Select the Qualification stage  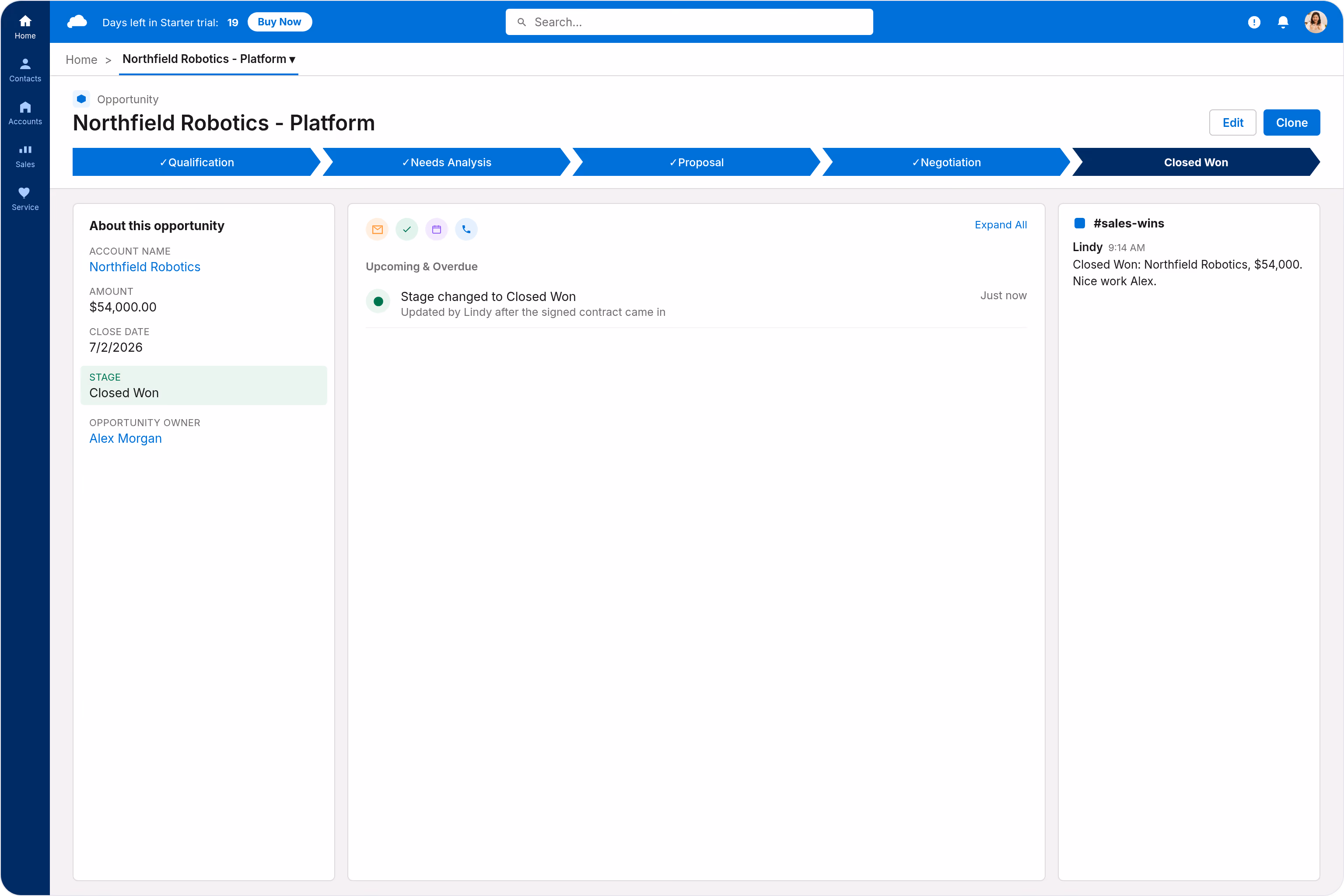[196, 162]
